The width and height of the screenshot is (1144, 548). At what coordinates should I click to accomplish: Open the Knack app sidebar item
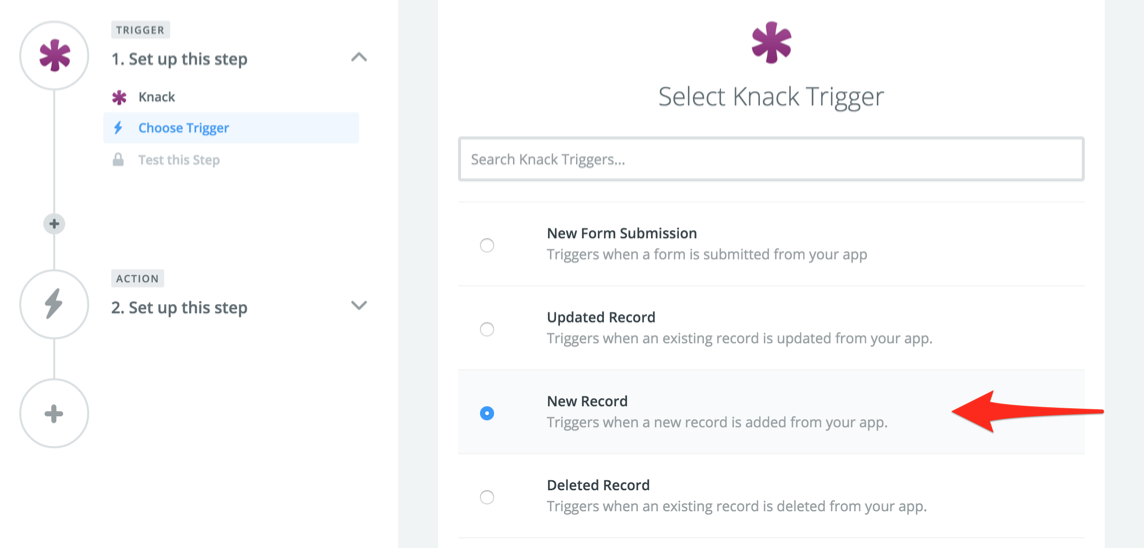click(157, 97)
